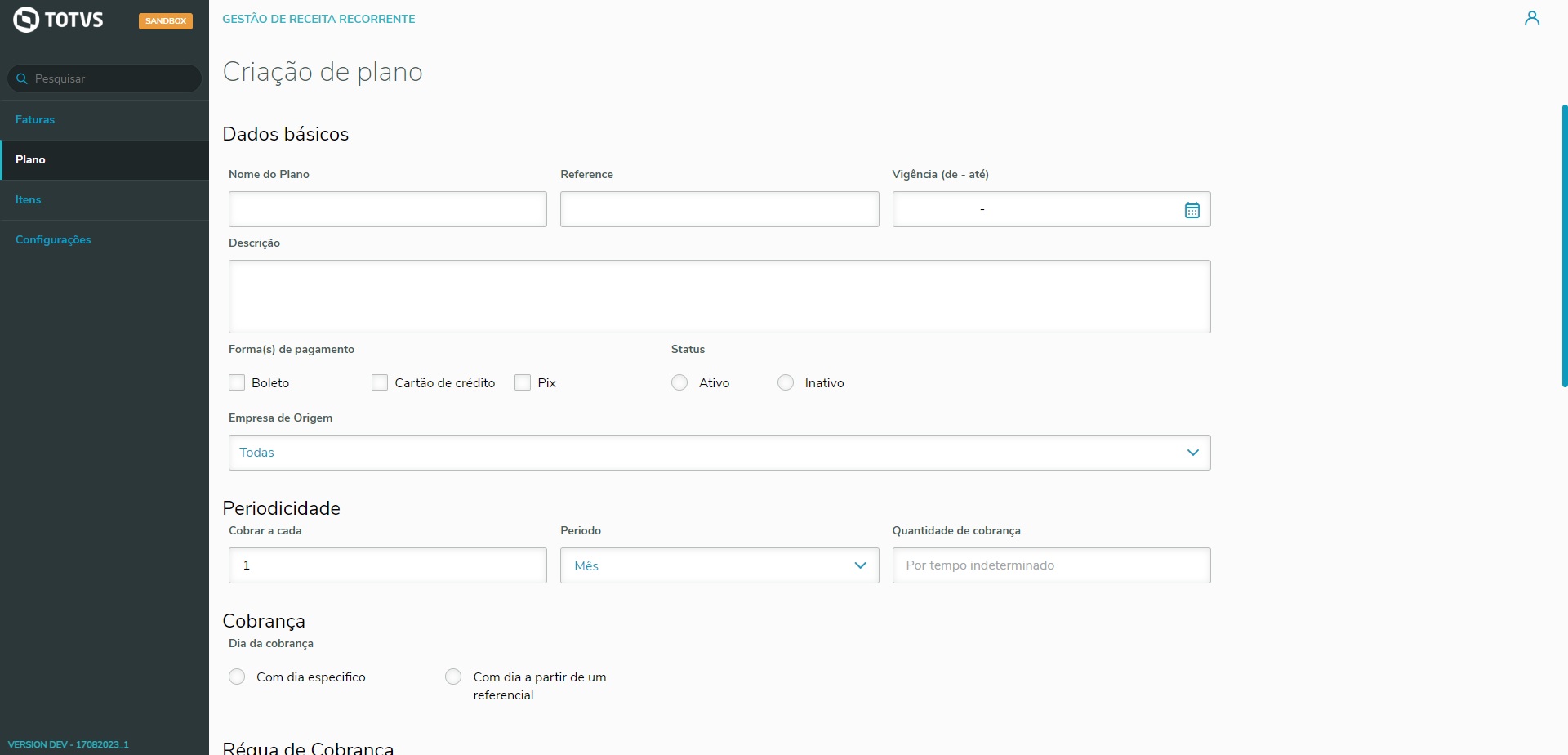Check the Cartão de crédito option

pyautogui.click(x=380, y=382)
